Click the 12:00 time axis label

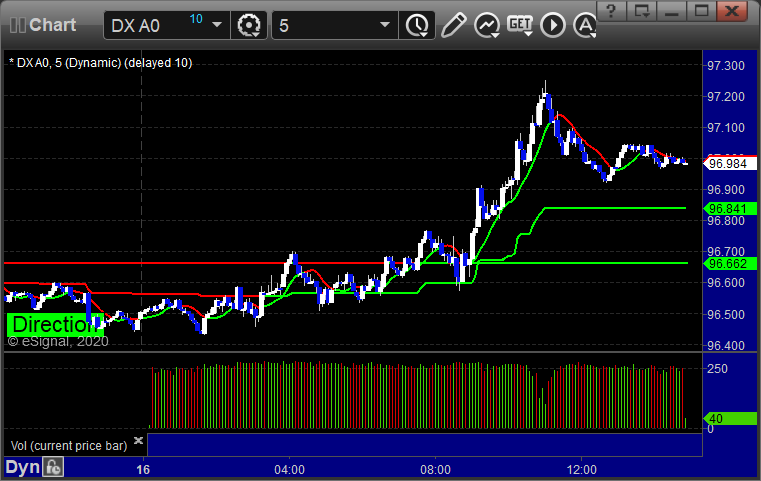click(581, 470)
